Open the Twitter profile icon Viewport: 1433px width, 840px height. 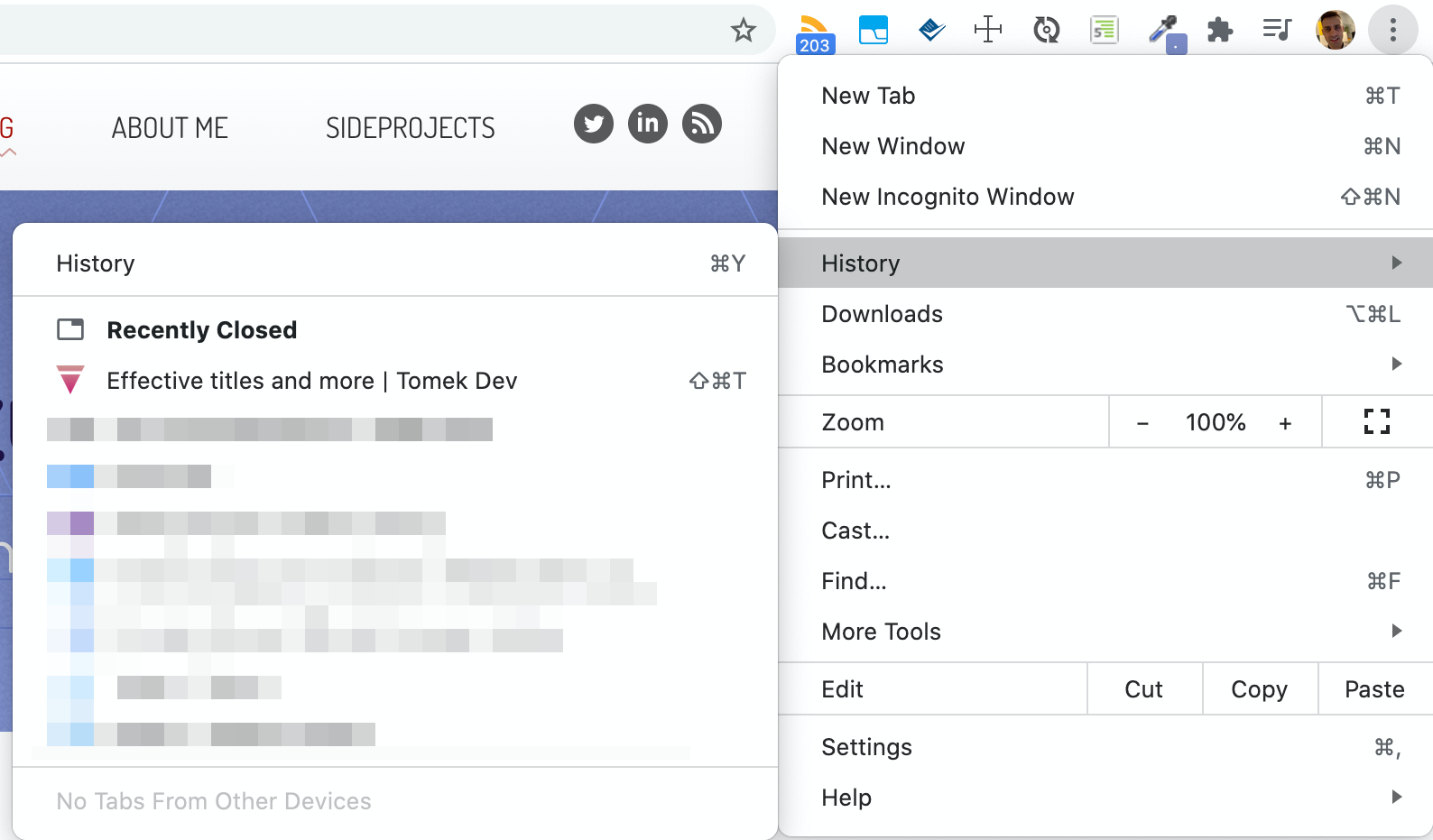[x=594, y=124]
